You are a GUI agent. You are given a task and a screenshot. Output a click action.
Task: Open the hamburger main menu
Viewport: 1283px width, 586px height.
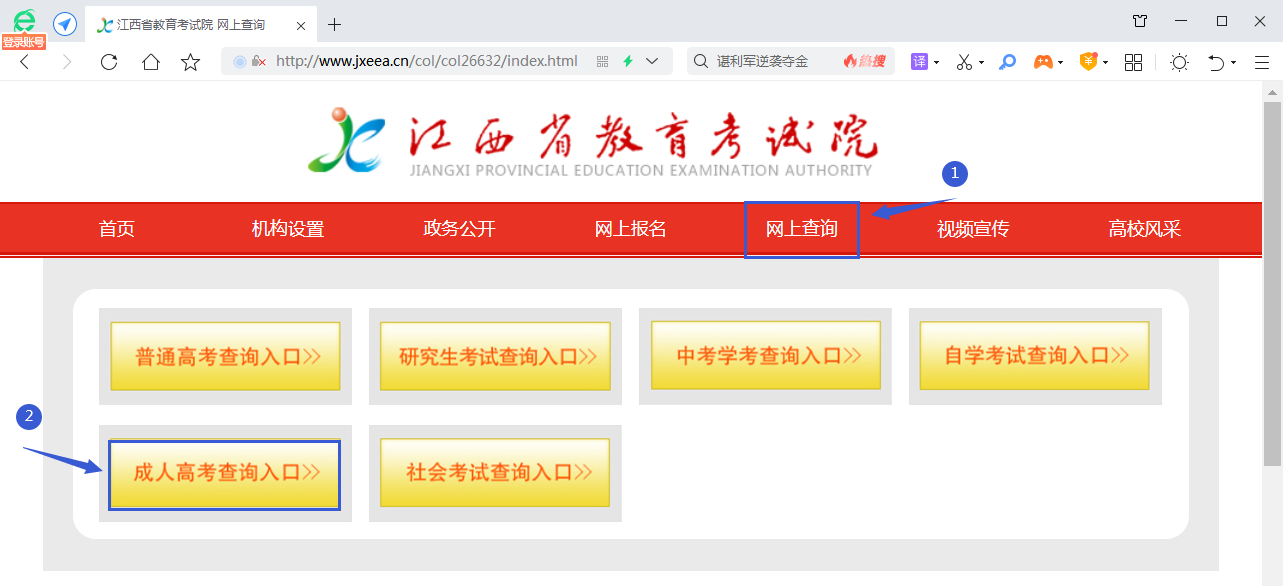pos(1262,62)
